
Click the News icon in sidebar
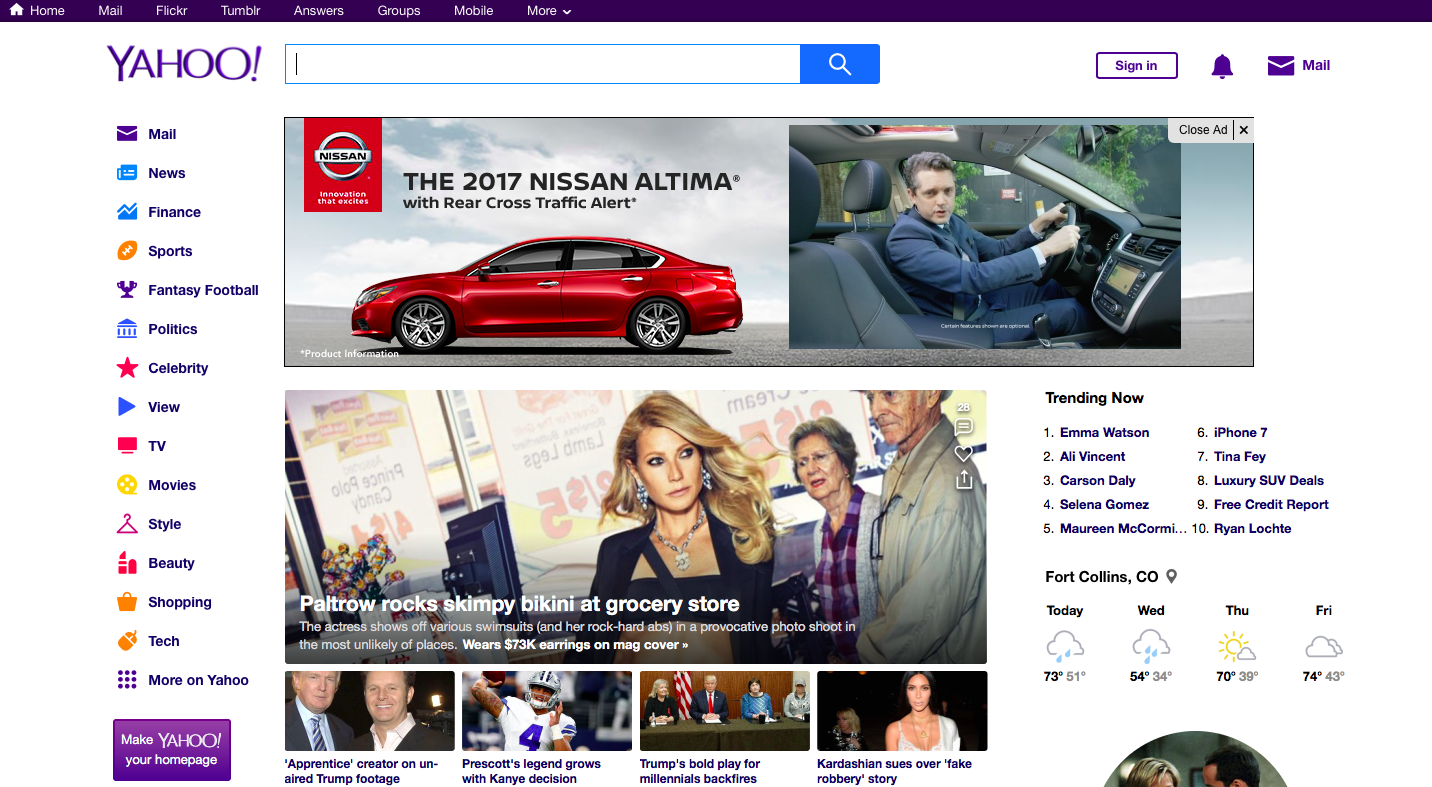pos(127,173)
